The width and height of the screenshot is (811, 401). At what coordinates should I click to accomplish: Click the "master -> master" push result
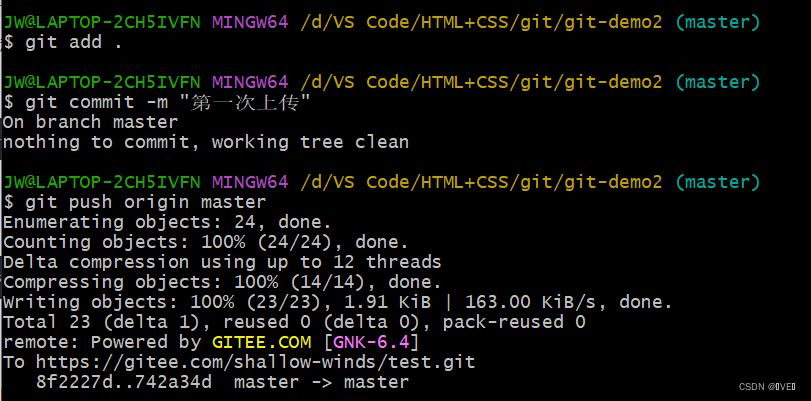point(321,382)
